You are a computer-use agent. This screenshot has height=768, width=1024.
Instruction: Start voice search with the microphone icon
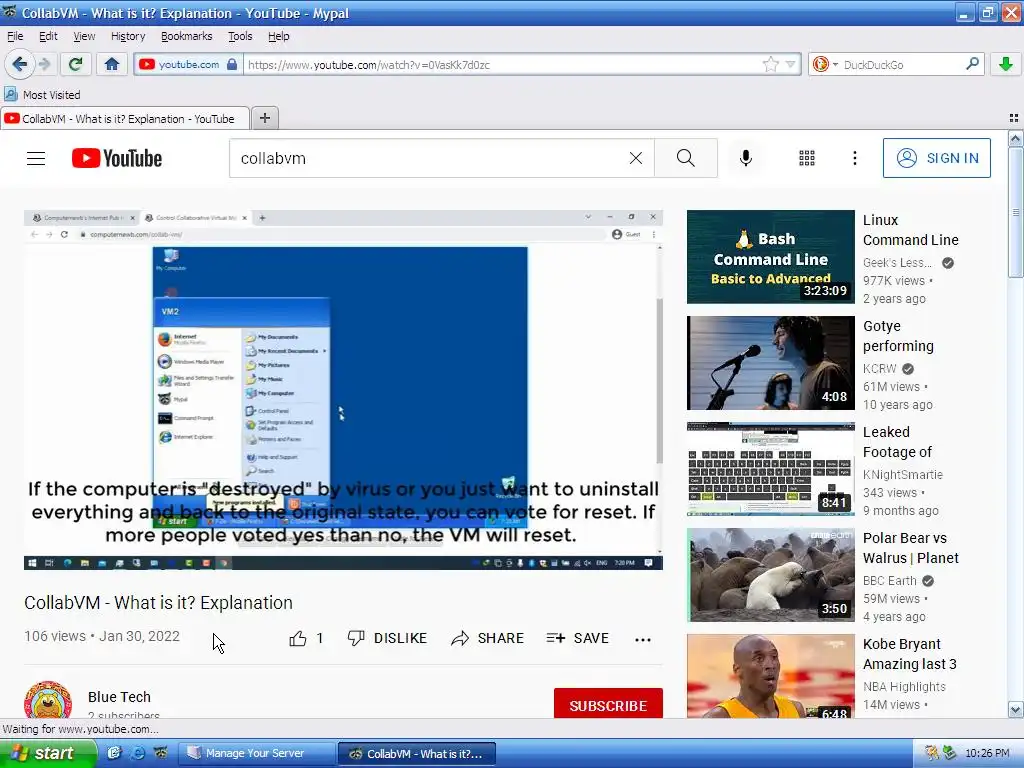(746, 158)
